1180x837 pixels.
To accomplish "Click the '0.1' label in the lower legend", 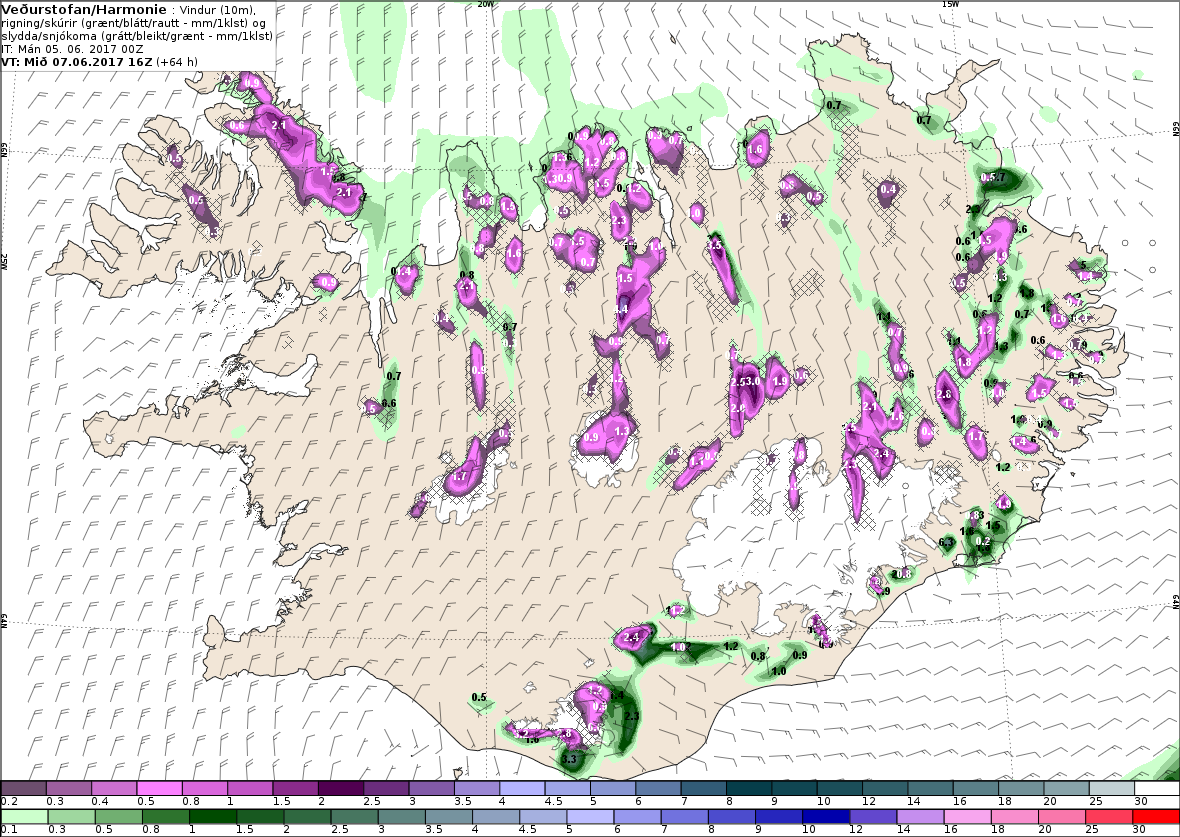I will [x=10, y=830].
